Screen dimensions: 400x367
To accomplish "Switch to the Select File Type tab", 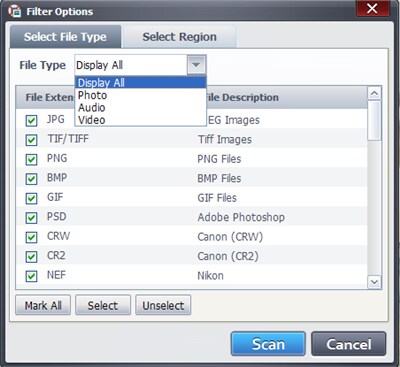I will [x=65, y=37].
